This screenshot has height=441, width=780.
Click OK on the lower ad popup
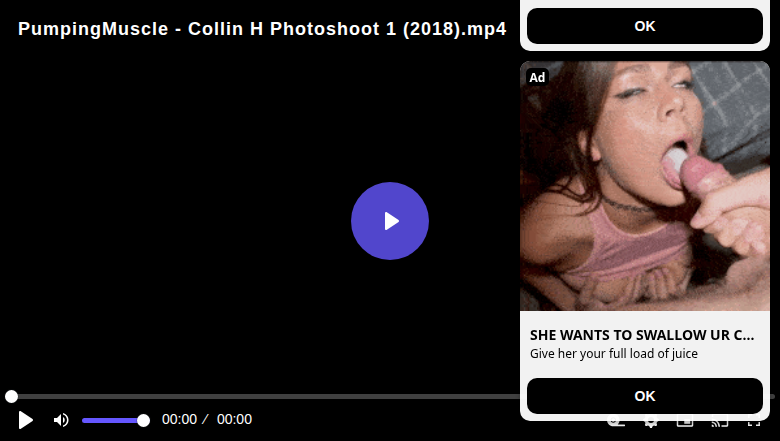coord(645,396)
